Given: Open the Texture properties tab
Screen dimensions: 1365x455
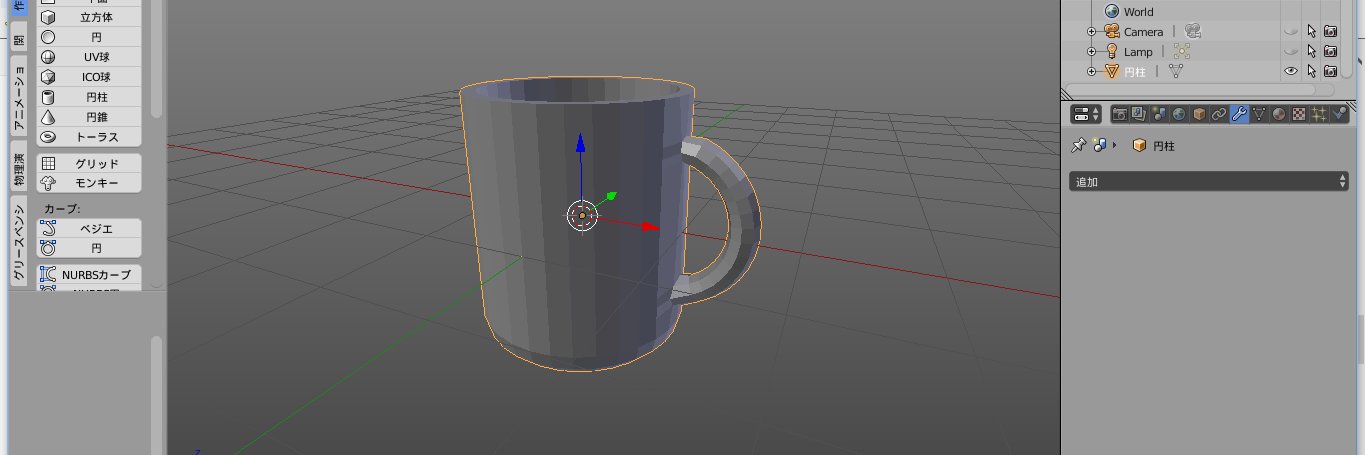Looking at the screenshot, I should click(x=1300, y=114).
